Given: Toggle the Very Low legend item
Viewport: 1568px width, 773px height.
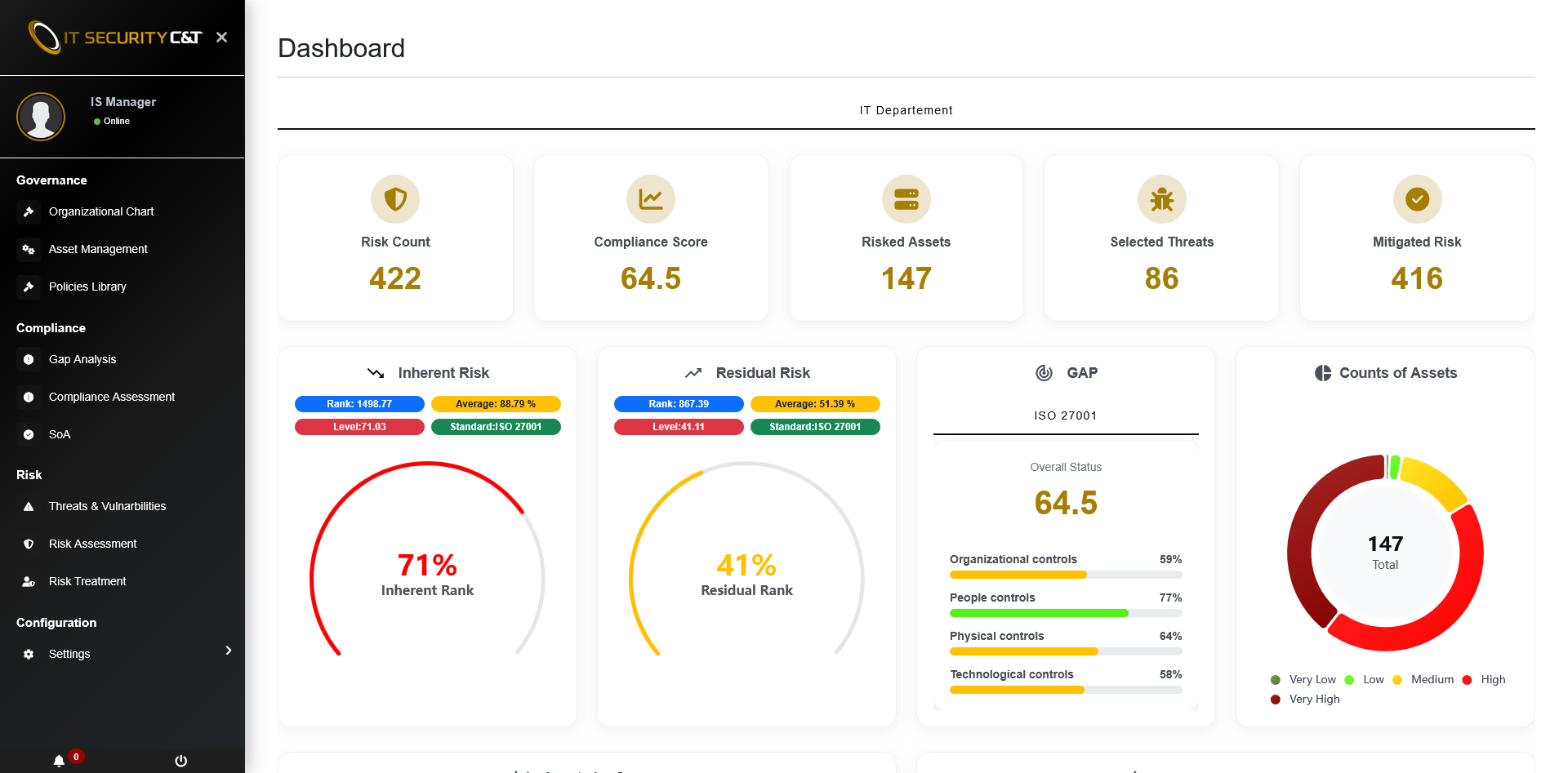Looking at the screenshot, I should pos(1303,679).
